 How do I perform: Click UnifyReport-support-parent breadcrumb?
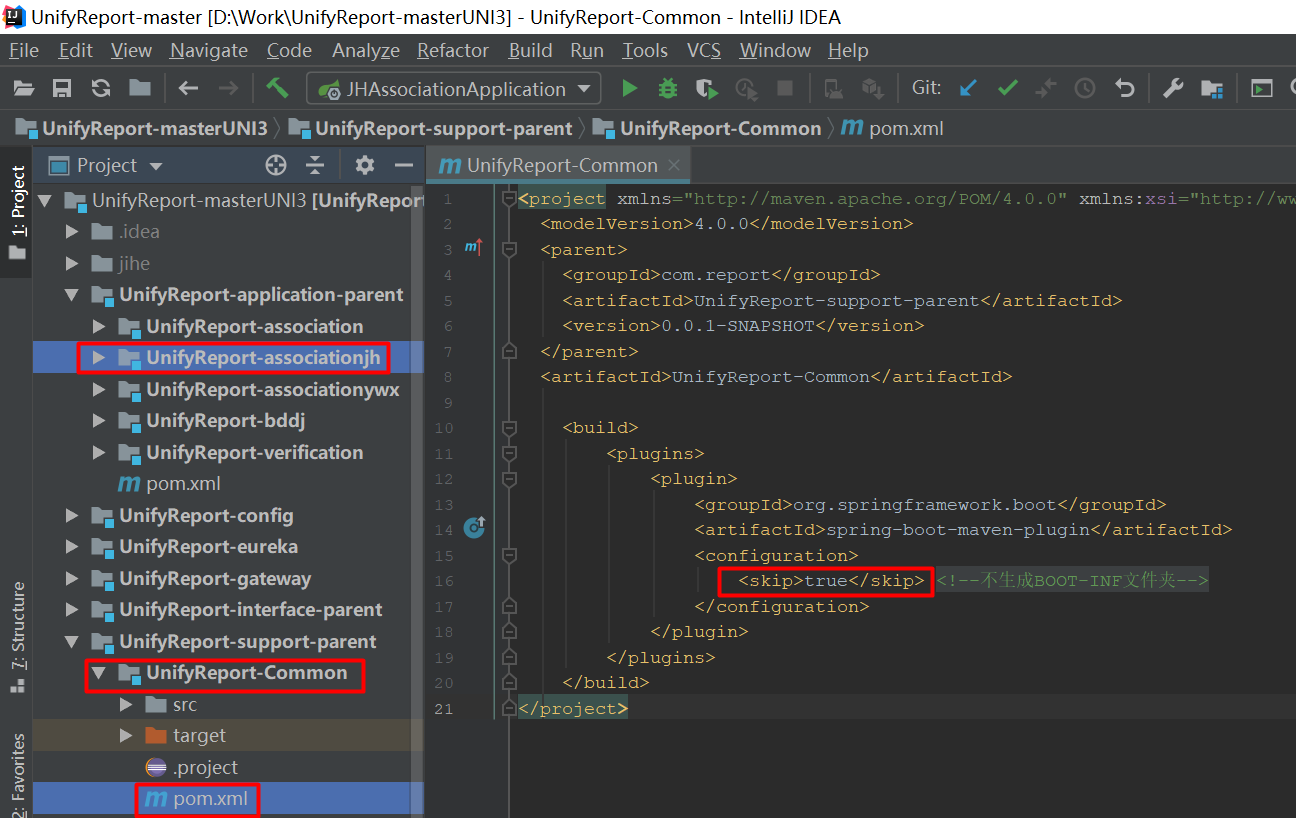(x=432, y=128)
